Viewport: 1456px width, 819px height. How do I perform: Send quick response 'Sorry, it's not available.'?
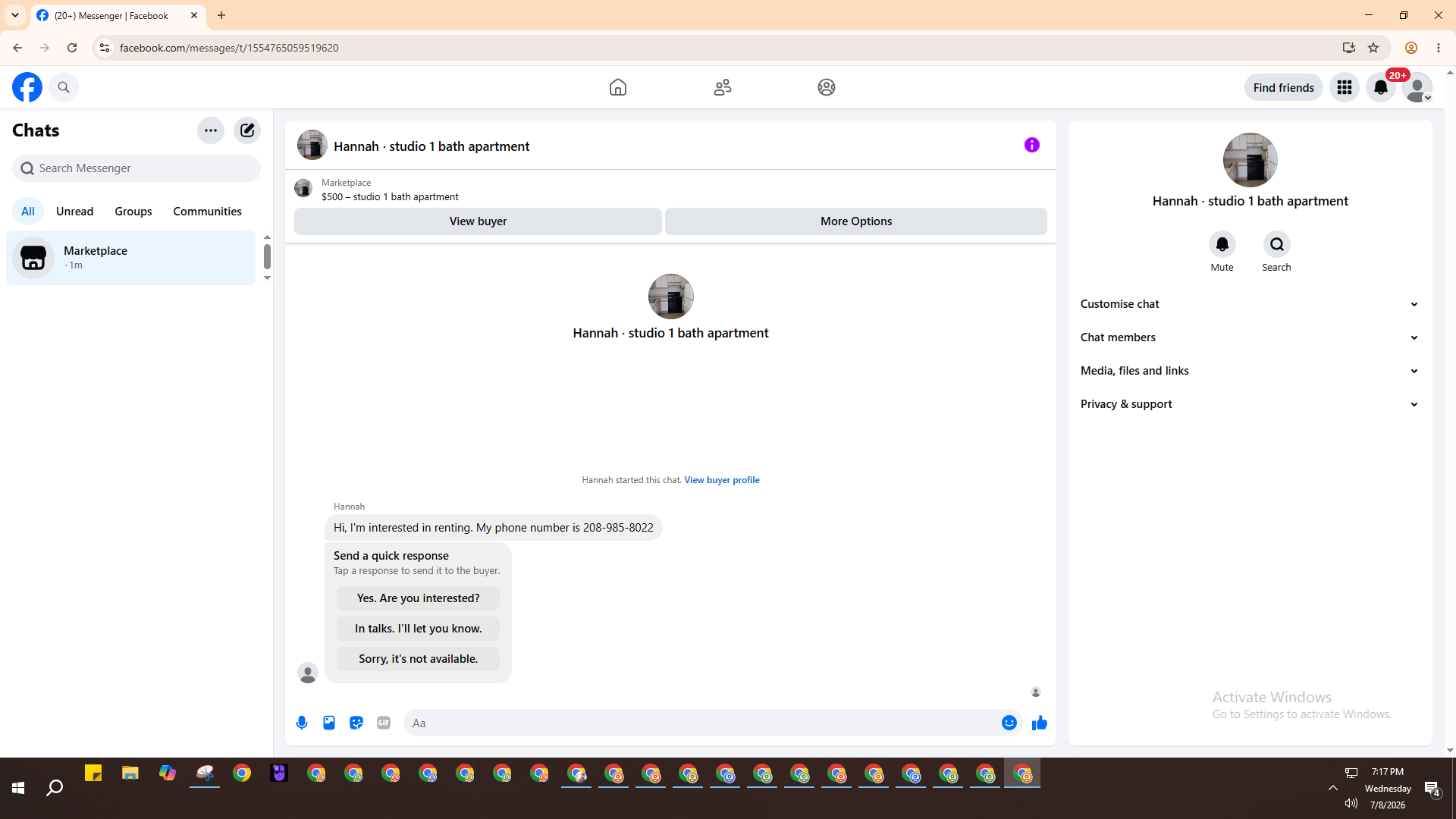[x=419, y=659]
